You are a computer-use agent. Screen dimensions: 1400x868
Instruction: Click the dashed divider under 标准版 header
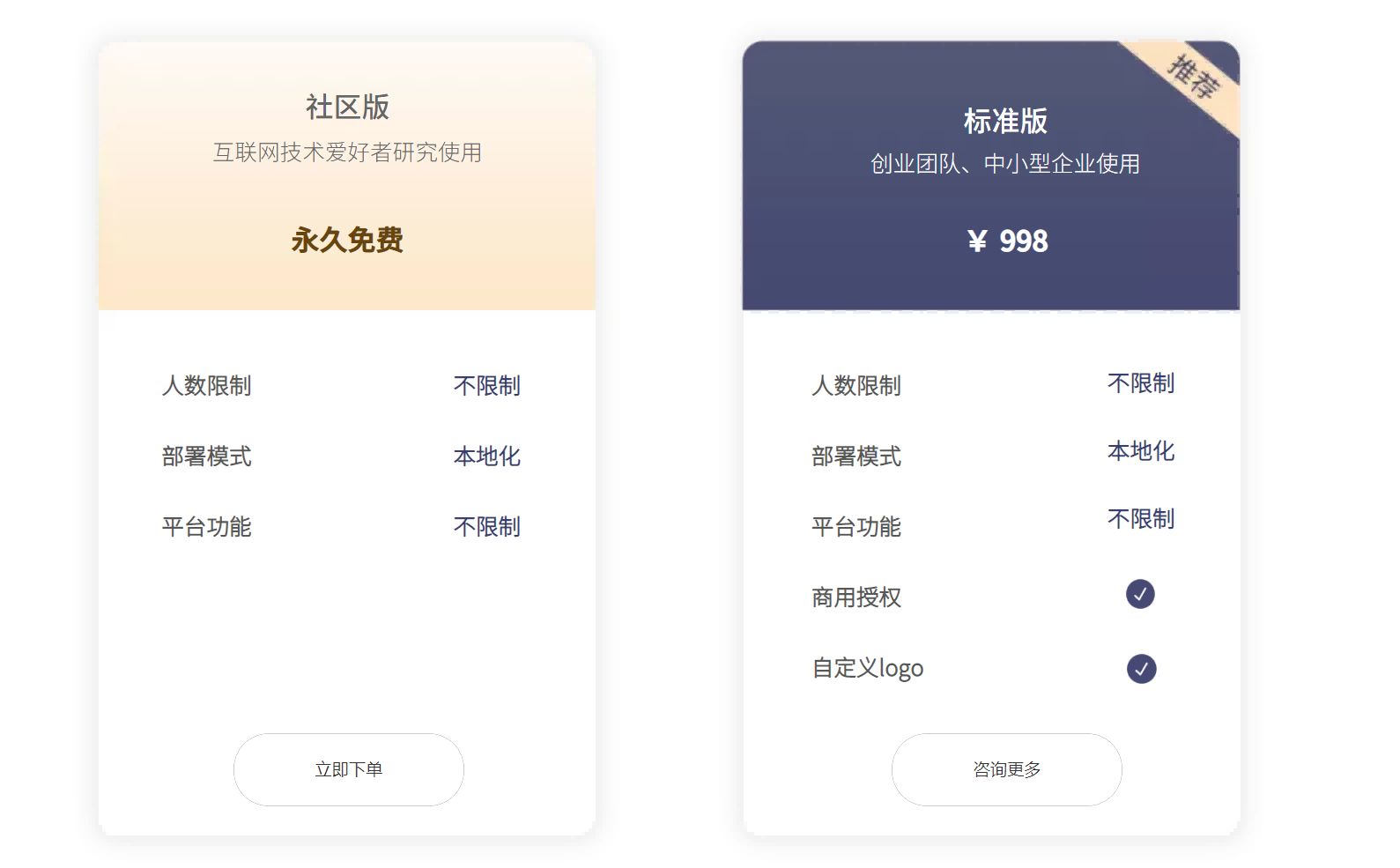pyautogui.click(x=989, y=312)
